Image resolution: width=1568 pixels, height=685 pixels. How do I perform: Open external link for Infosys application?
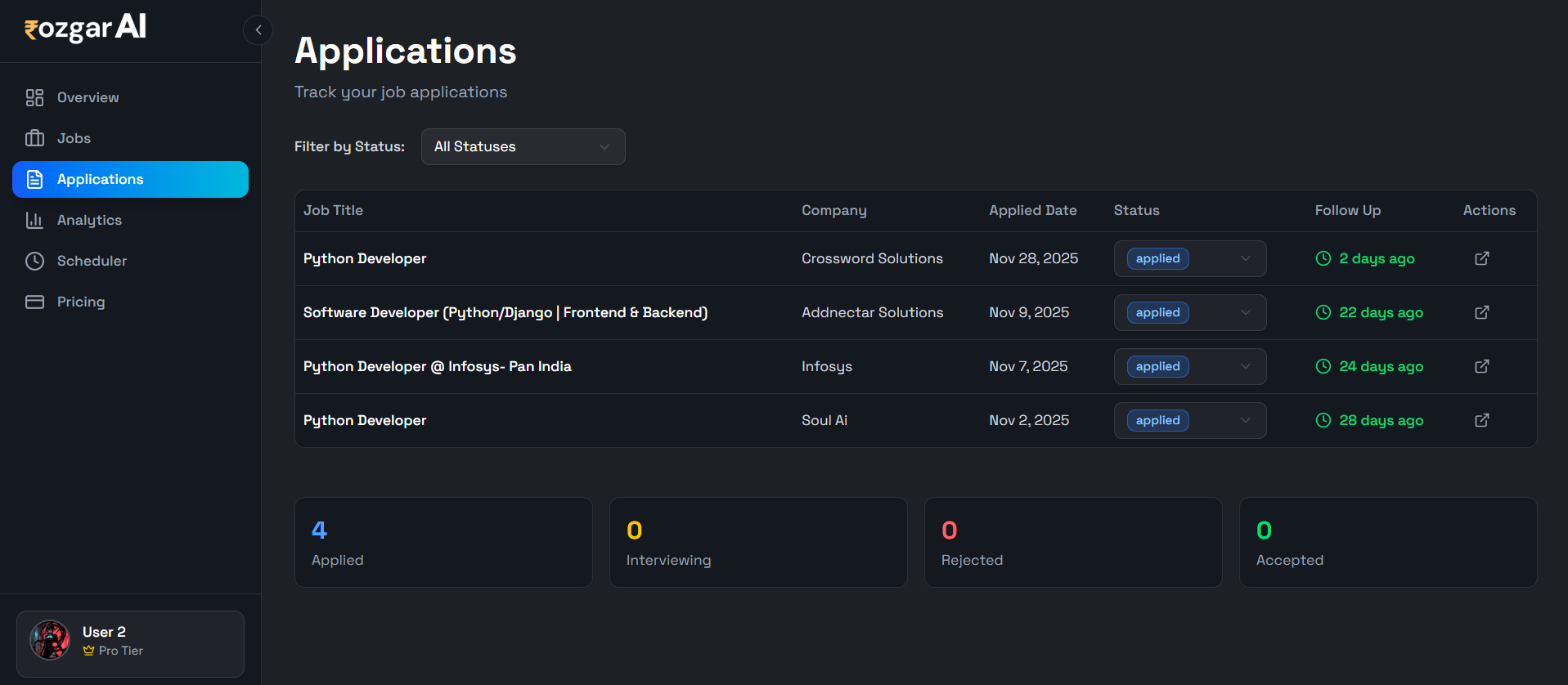(1481, 366)
